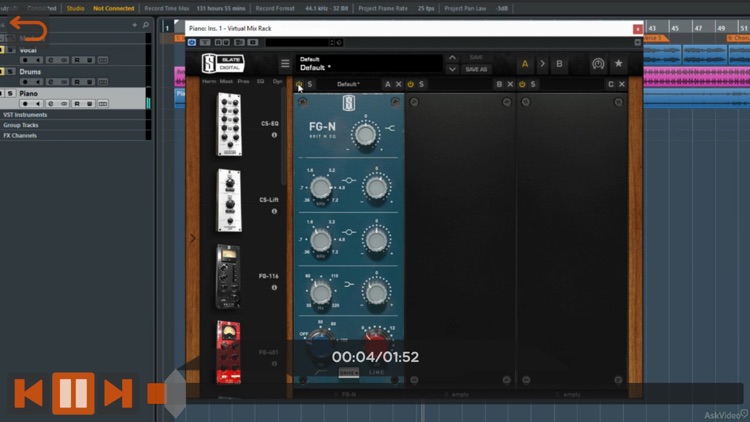Select setting B compare button

tap(559, 64)
